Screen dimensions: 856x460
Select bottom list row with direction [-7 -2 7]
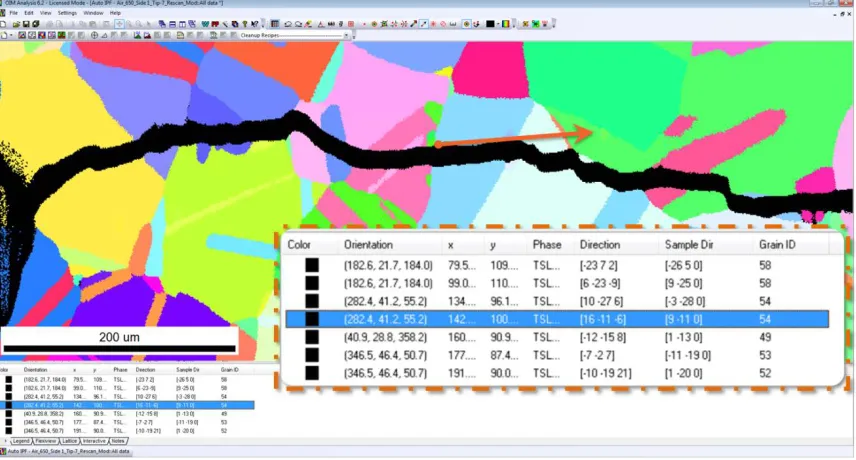tap(127, 422)
